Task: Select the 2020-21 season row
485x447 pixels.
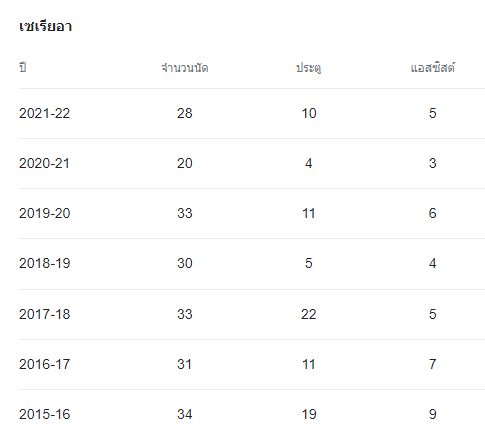Action: 252,163
